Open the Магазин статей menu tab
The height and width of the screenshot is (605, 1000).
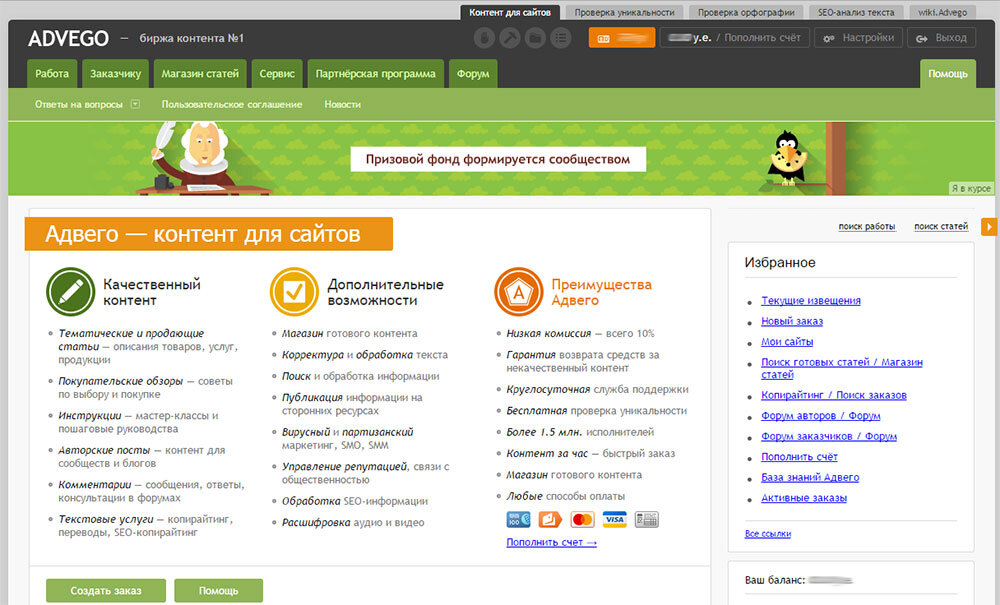point(200,73)
